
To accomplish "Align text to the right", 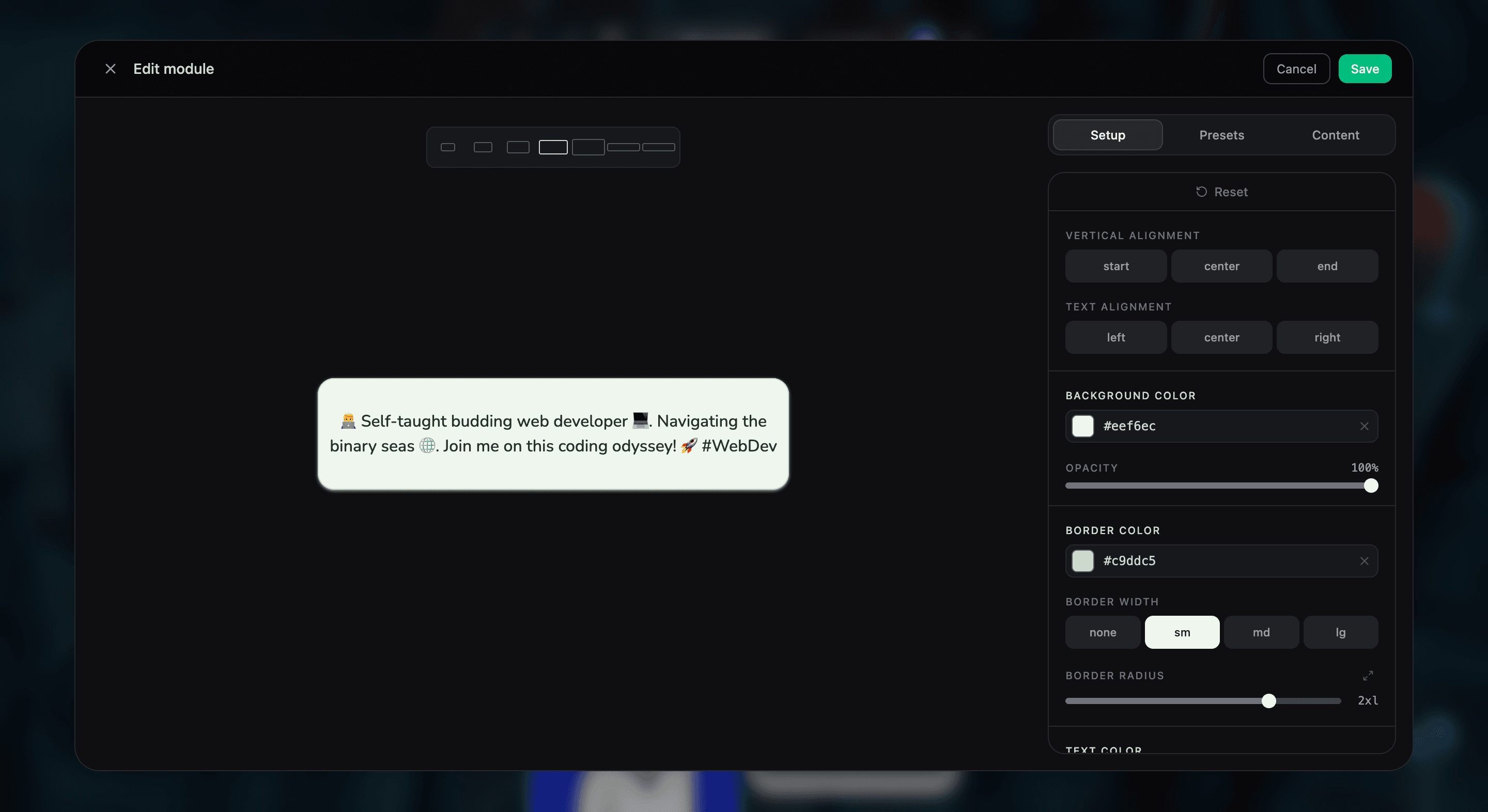I will pos(1327,337).
